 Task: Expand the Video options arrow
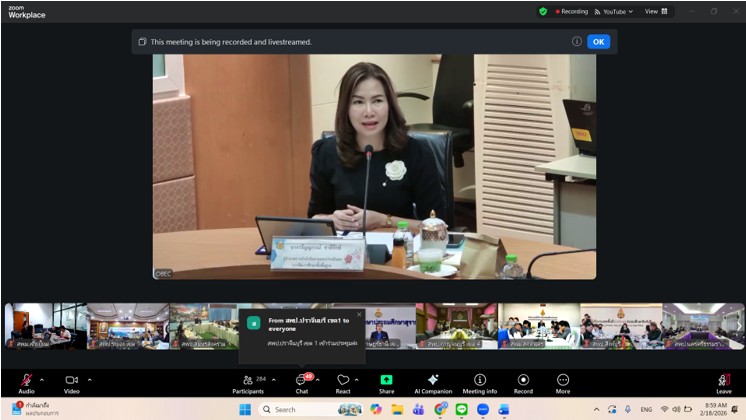[90, 379]
